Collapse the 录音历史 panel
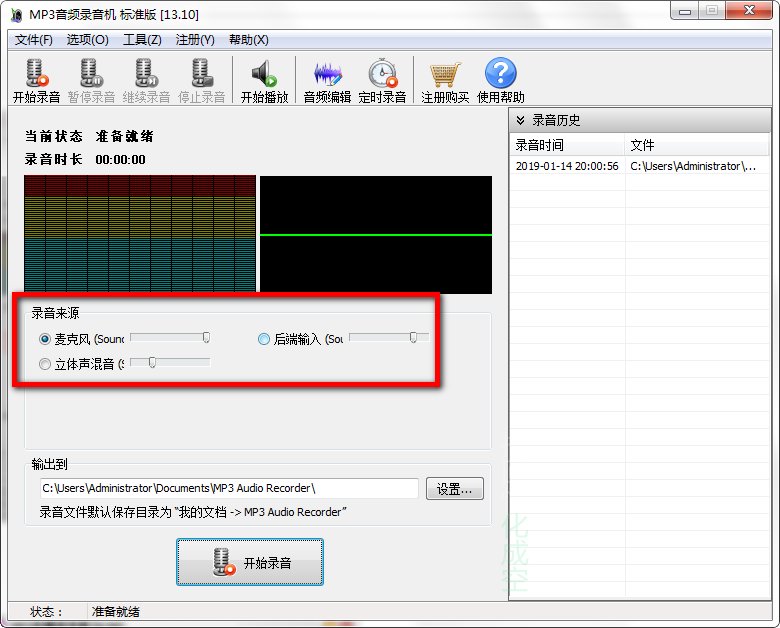The height and width of the screenshot is (628, 780). [x=521, y=120]
